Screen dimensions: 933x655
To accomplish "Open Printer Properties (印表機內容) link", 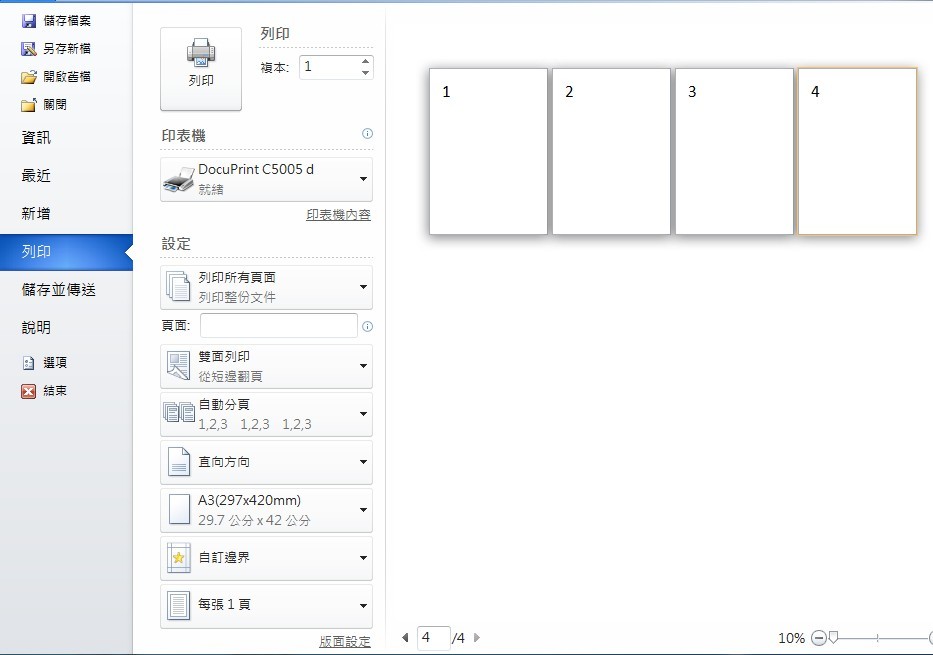I will tap(338, 215).
